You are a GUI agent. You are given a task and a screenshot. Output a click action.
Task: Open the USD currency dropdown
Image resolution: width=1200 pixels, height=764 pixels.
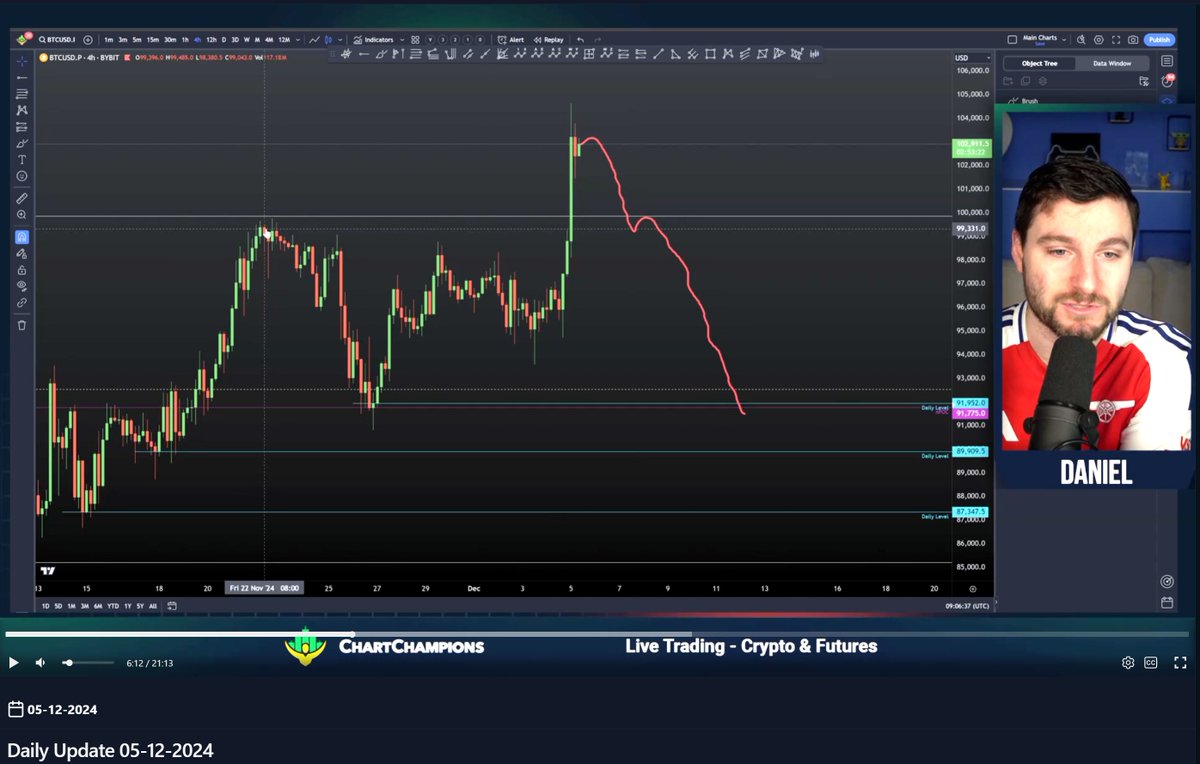click(x=972, y=58)
